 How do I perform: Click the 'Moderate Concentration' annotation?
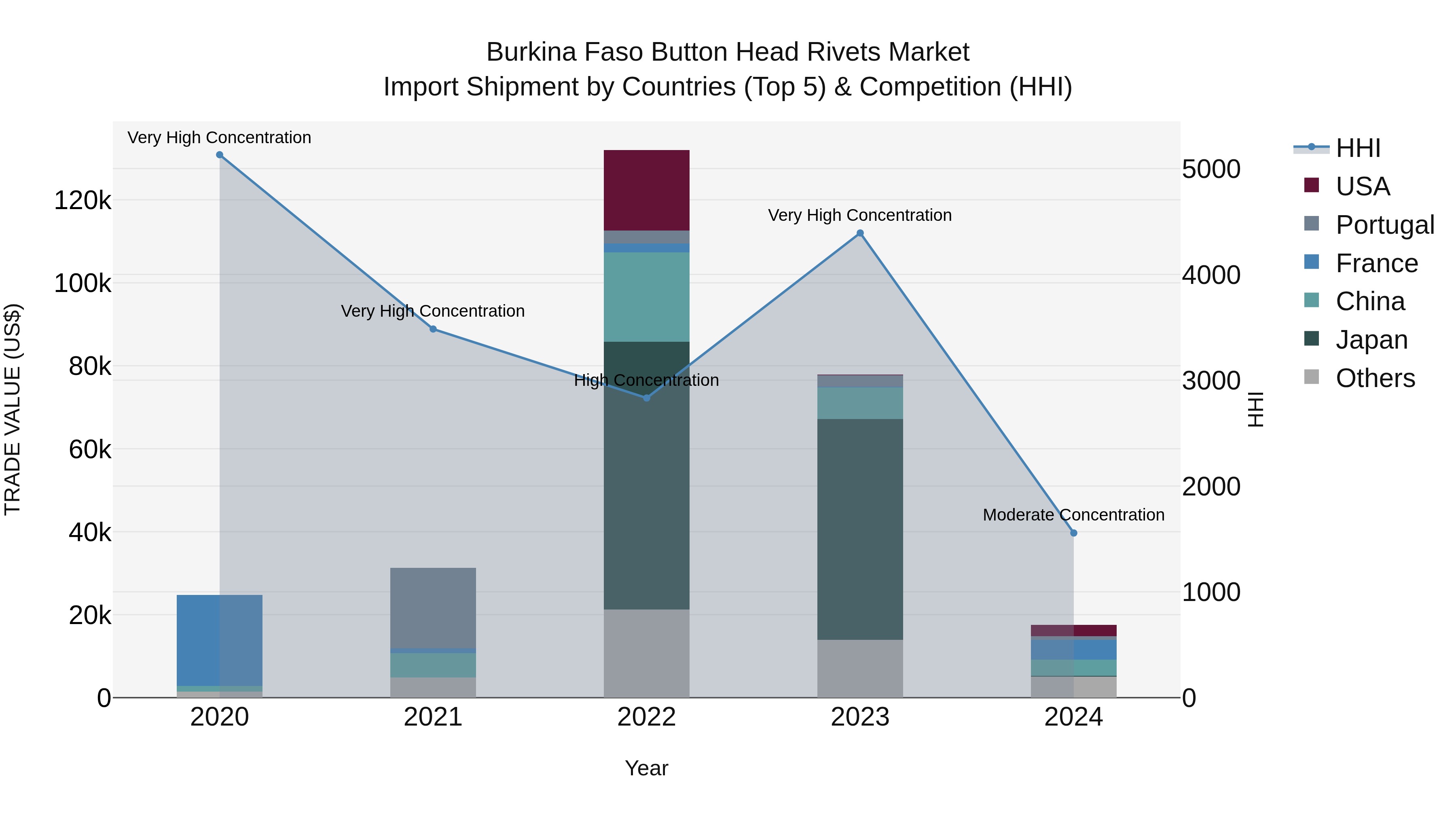click(x=1074, y=515)
